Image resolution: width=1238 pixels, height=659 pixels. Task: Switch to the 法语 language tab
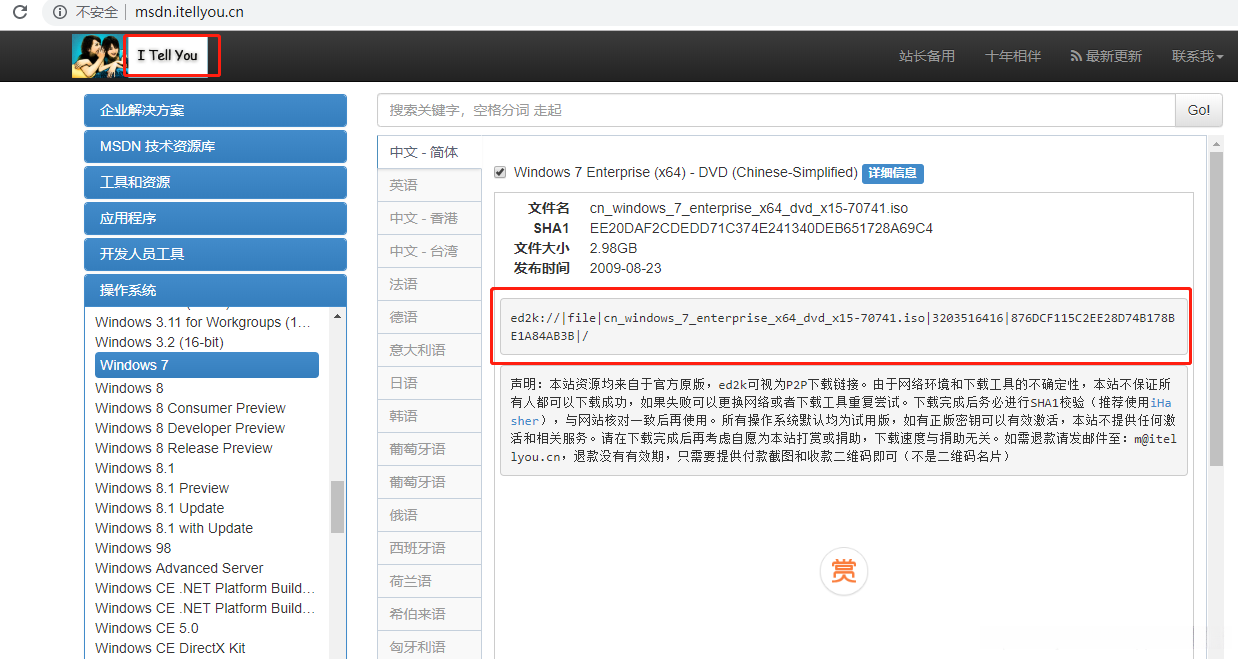click(429, 284)
